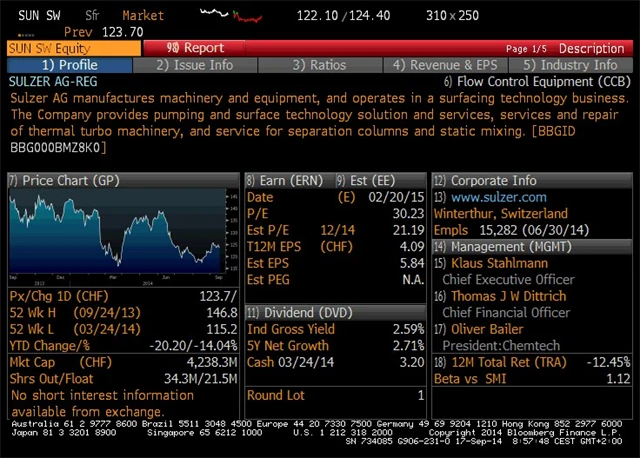The image size is (640, 458).
Task: Click the 52 Wk H value 146.8
Action: 222,313
